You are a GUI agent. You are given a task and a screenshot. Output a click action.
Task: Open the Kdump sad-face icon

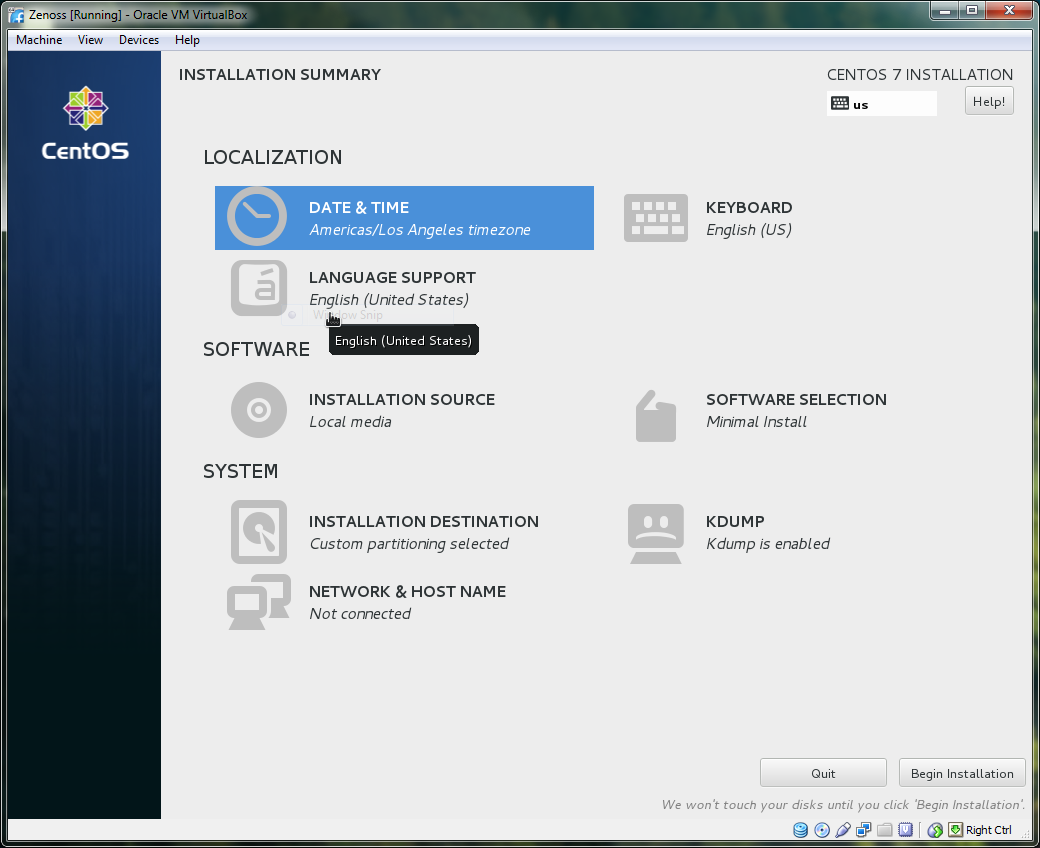coord(655,532)
